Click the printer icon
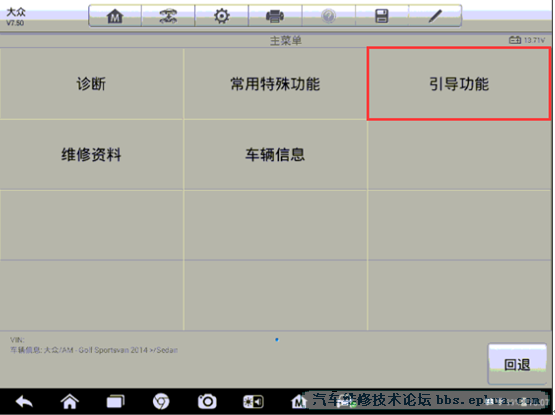This screenshot has width=555, height=415. 275,16
